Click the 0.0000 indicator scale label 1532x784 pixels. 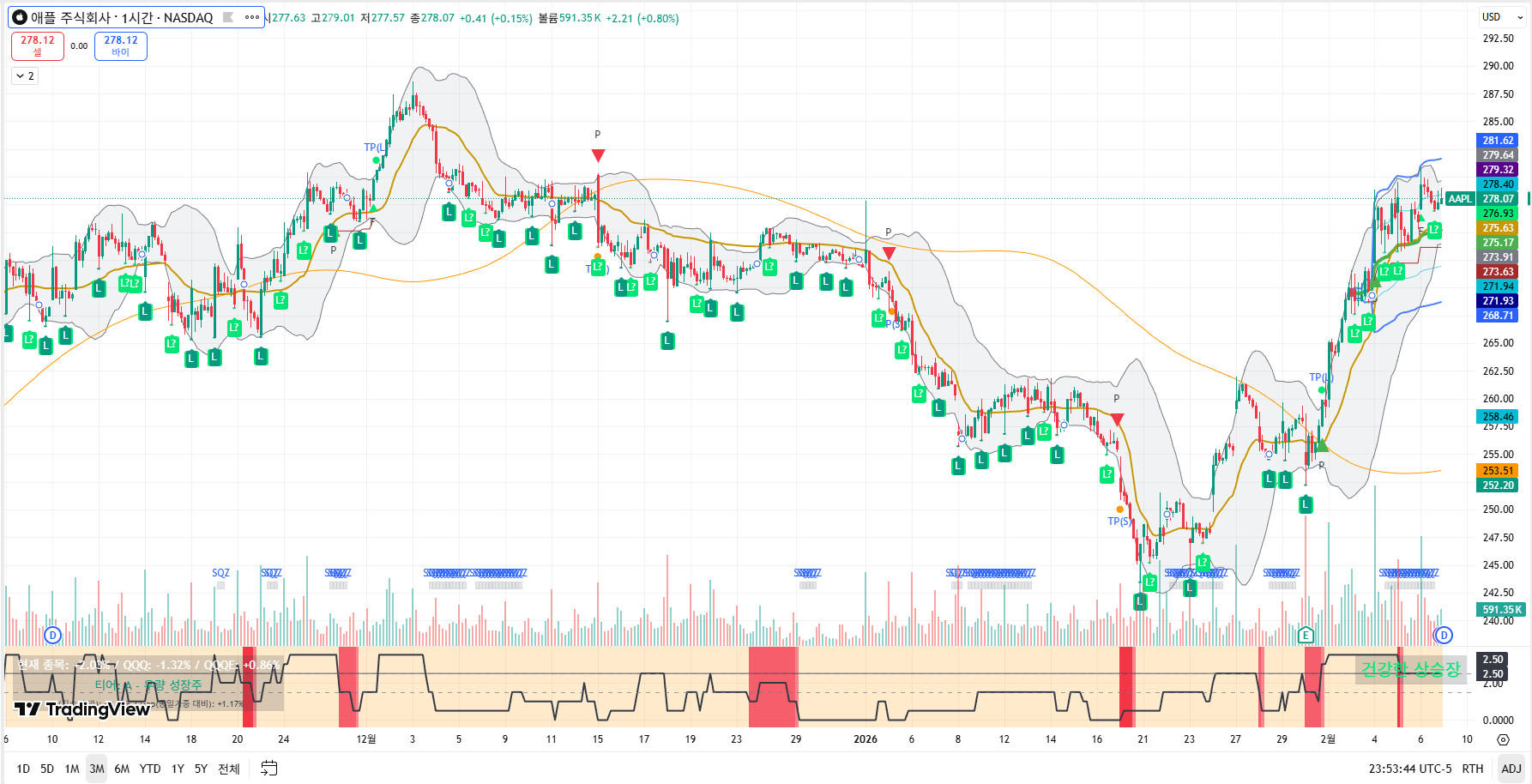point(1498,721)
